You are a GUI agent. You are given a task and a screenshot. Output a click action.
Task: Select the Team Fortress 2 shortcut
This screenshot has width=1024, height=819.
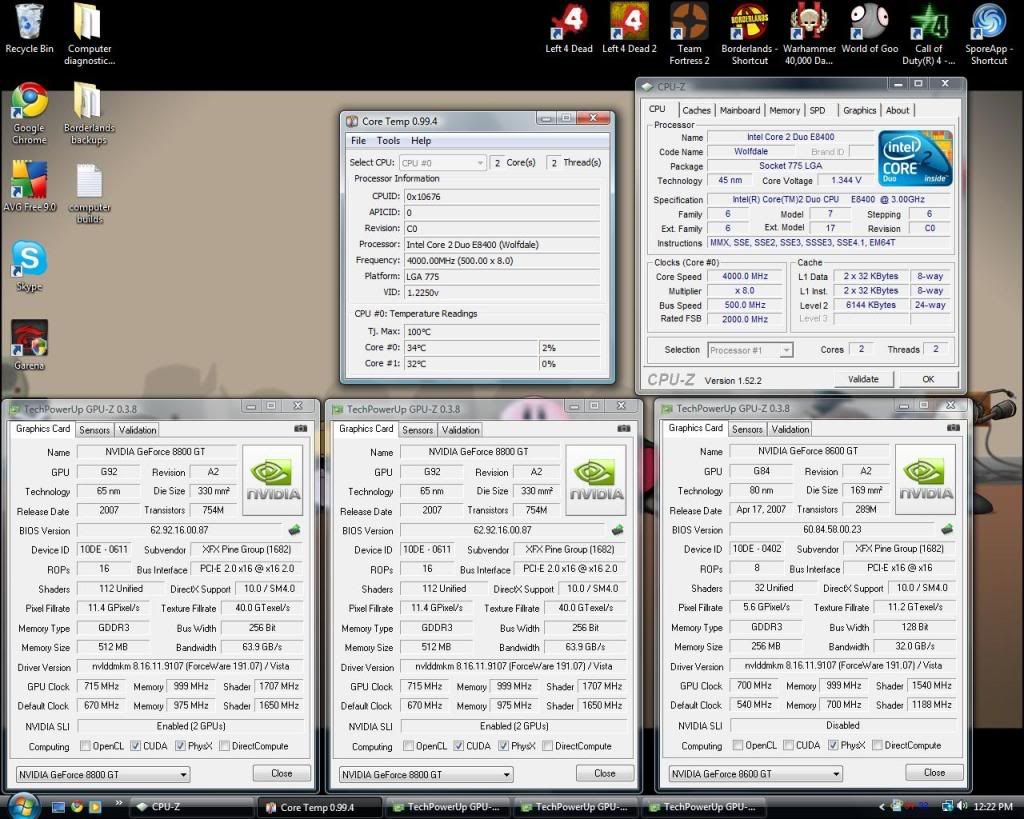point(689,35)
